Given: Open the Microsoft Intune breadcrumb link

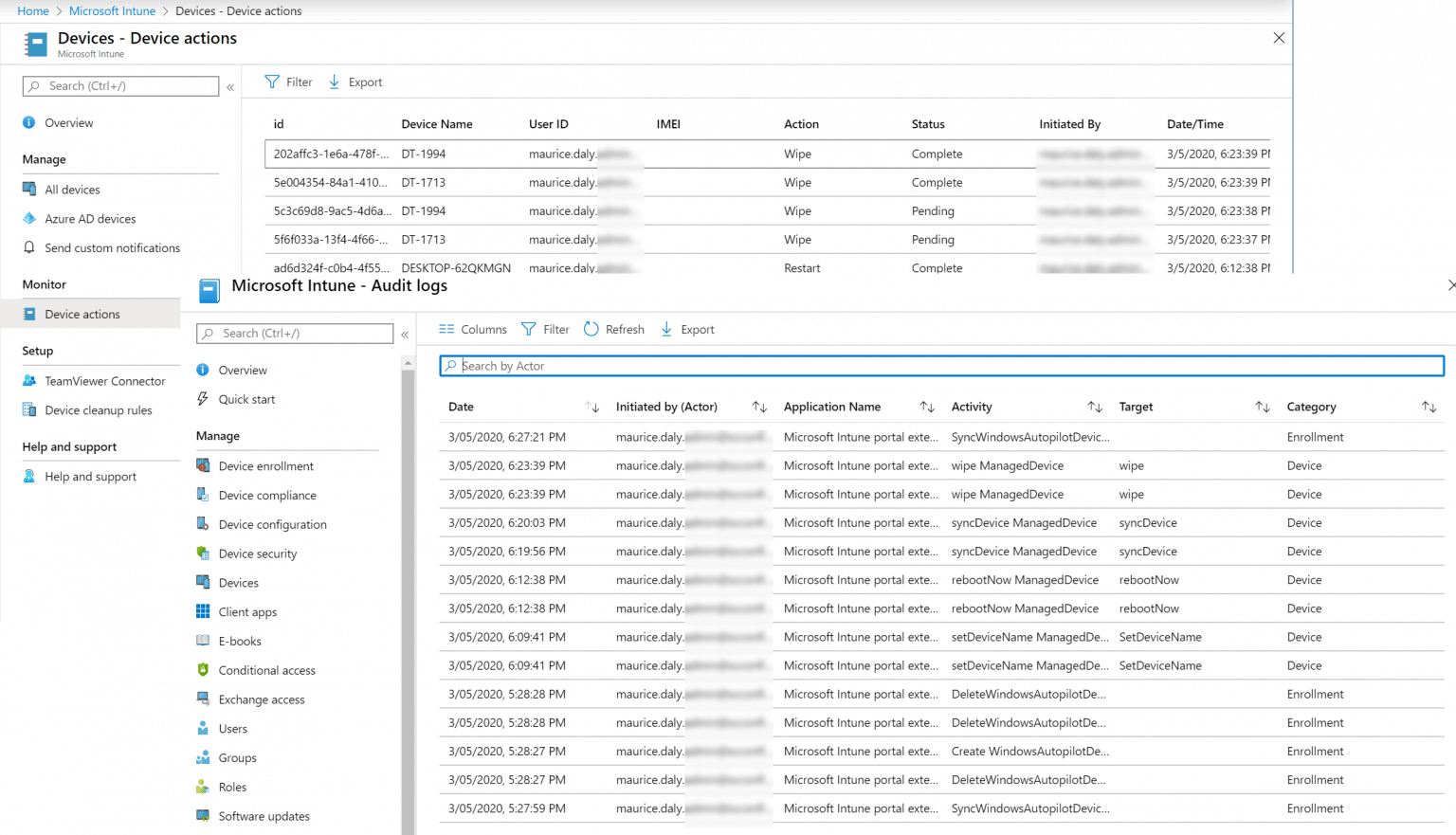Looking at the screenshot, I should point(112,10).
